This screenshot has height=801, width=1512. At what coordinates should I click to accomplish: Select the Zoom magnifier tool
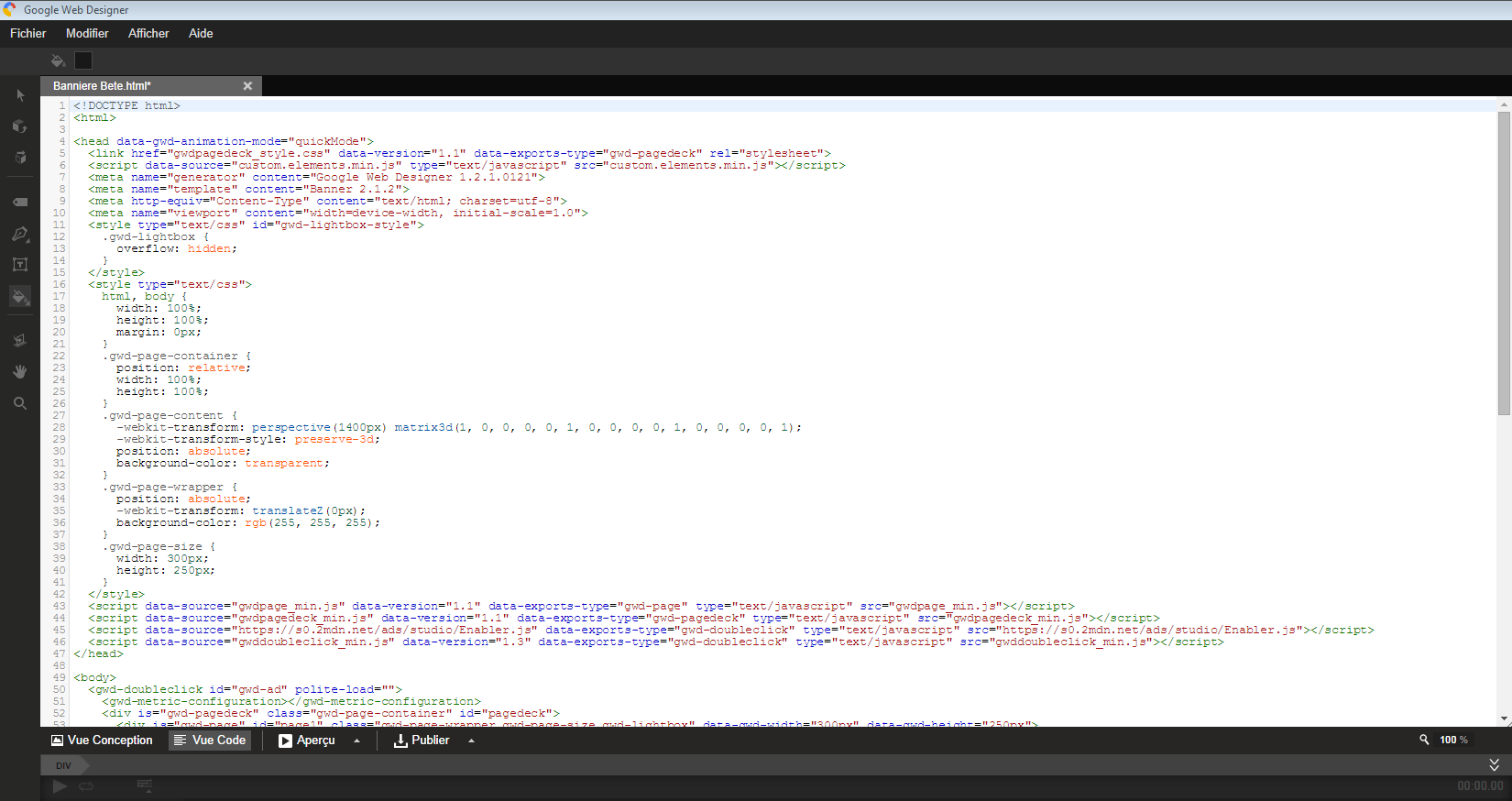[x=20, y=403]
